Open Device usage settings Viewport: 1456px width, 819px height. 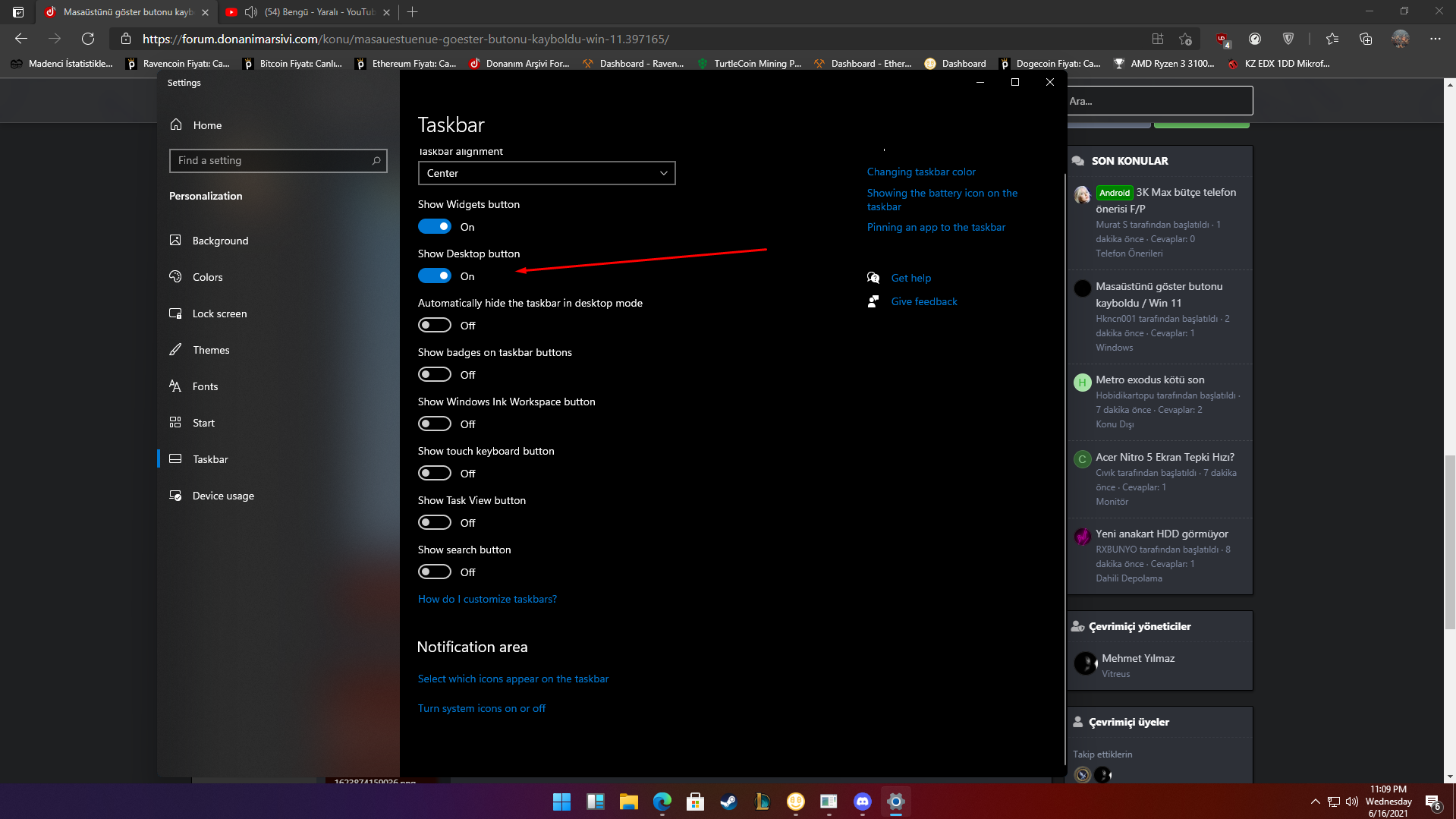[x=223, y=496]
